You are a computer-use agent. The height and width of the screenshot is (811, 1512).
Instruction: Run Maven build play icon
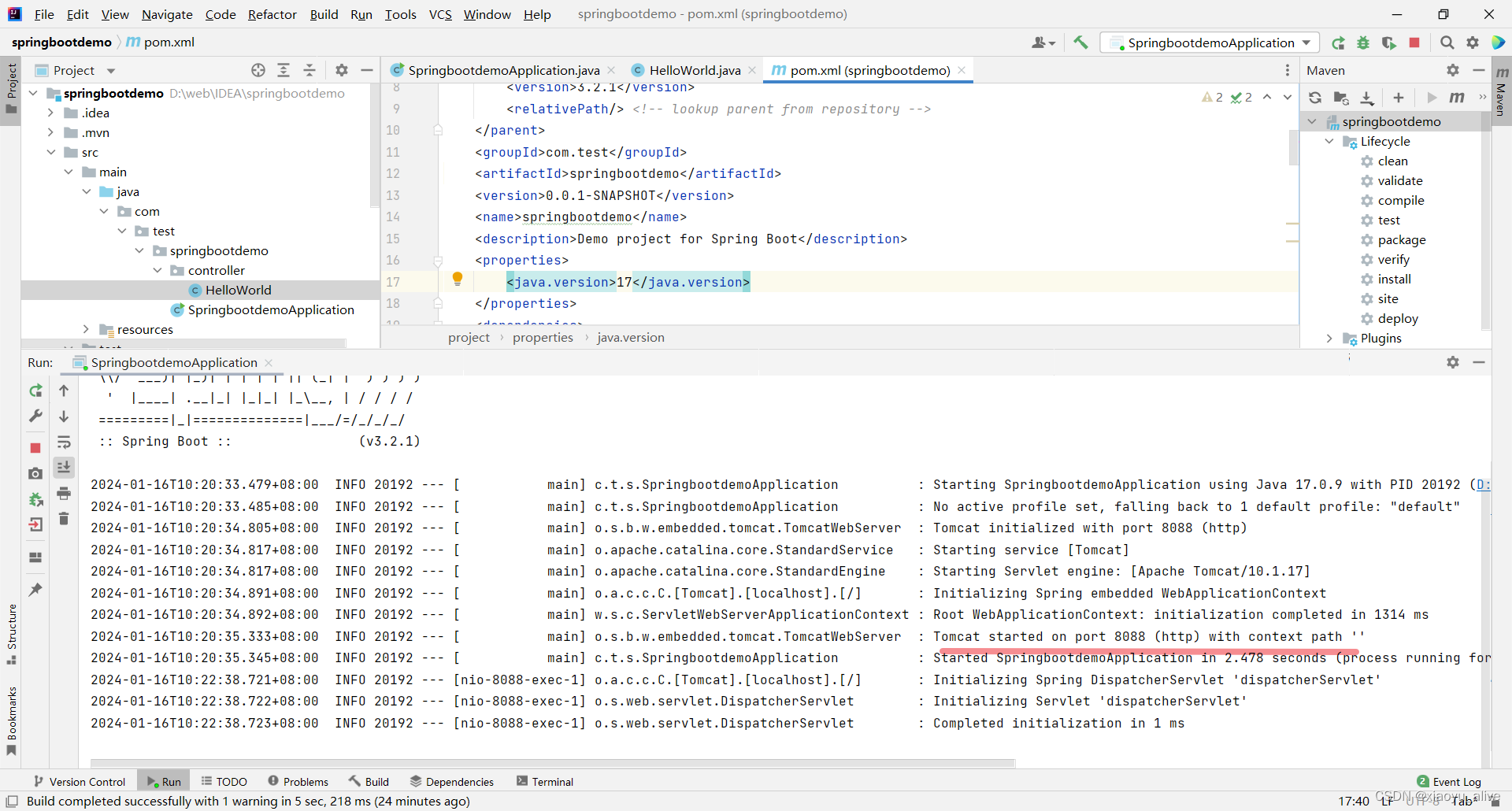pyautogui.click(x=1432, y=98)
